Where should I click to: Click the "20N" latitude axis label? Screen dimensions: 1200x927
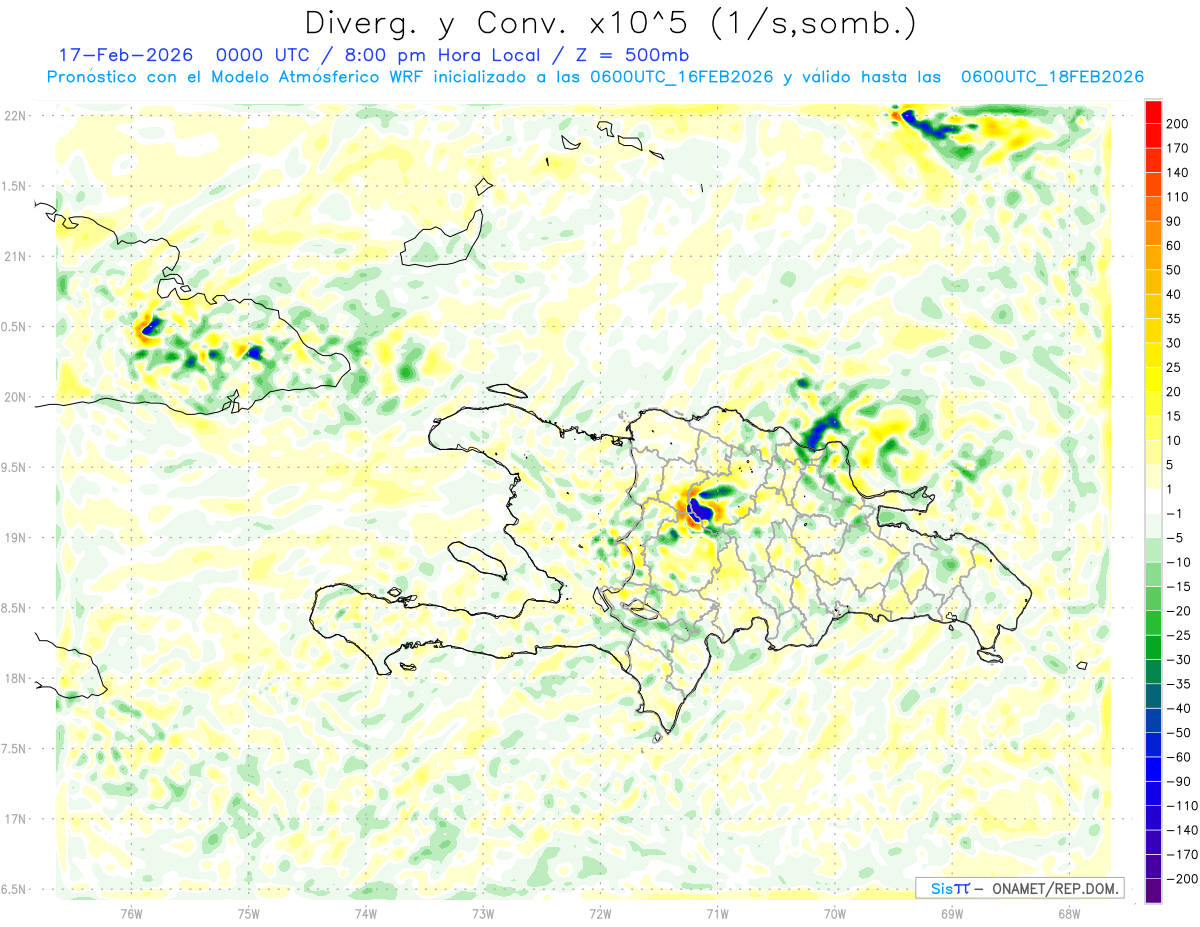(x=14, y=397)
